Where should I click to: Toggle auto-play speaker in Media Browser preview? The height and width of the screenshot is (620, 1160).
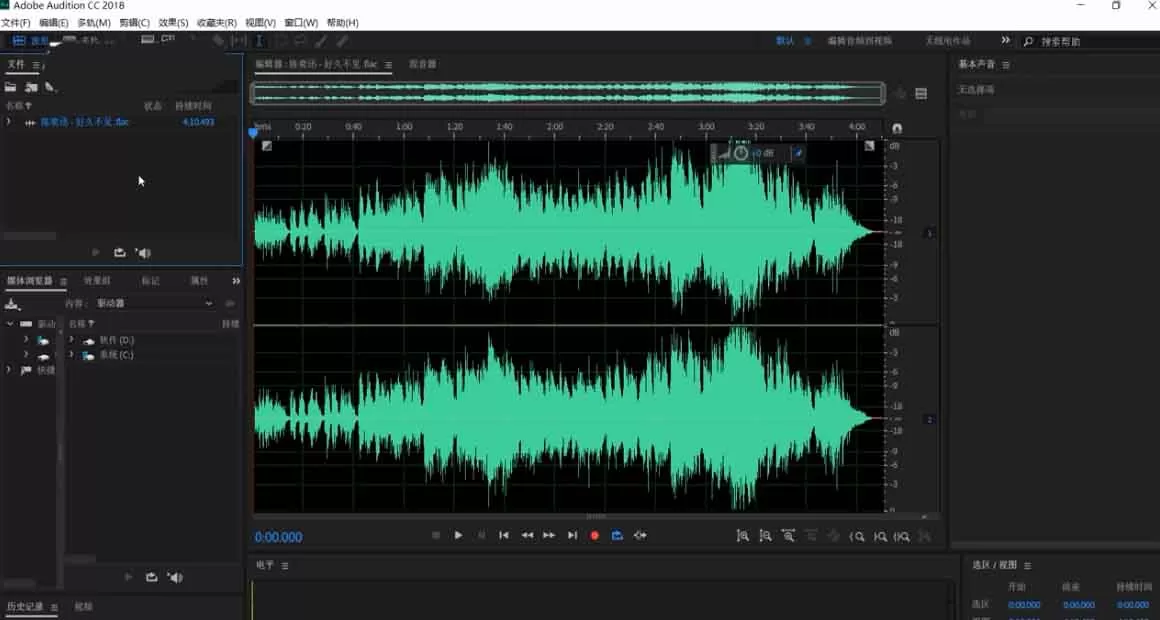175,577
